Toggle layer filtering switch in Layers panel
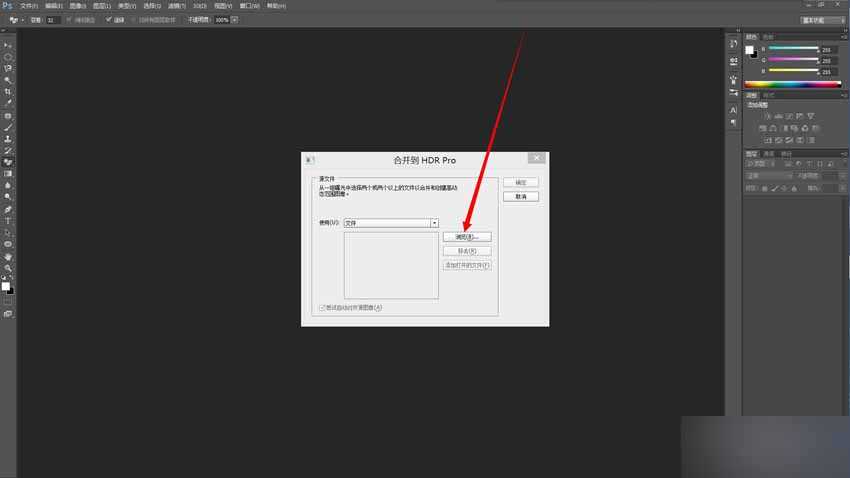850x478 pixels. [844, 164]
